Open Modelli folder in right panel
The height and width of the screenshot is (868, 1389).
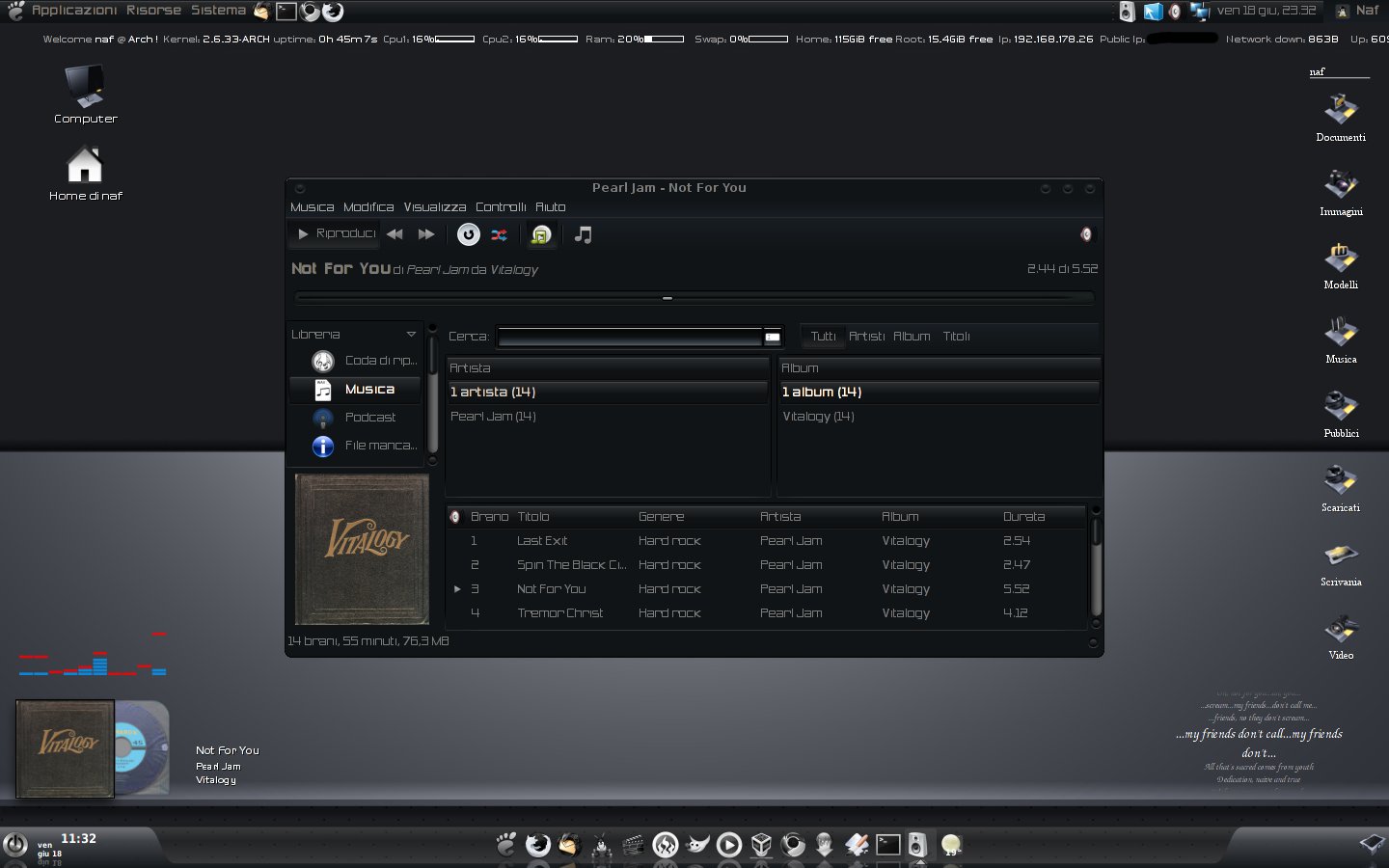click(x=1341, y=264)
